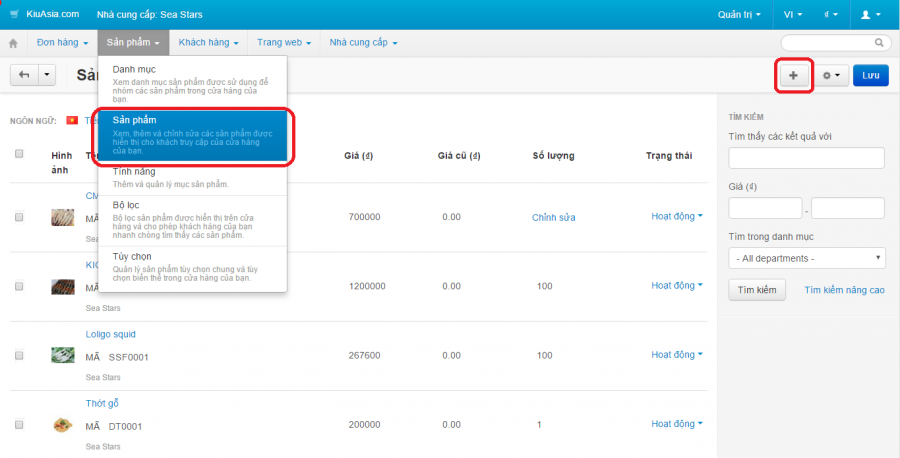Screen dimensions: 900x458
Task: Check the Loligo squid row checkbox
Action: click(19, 356)
